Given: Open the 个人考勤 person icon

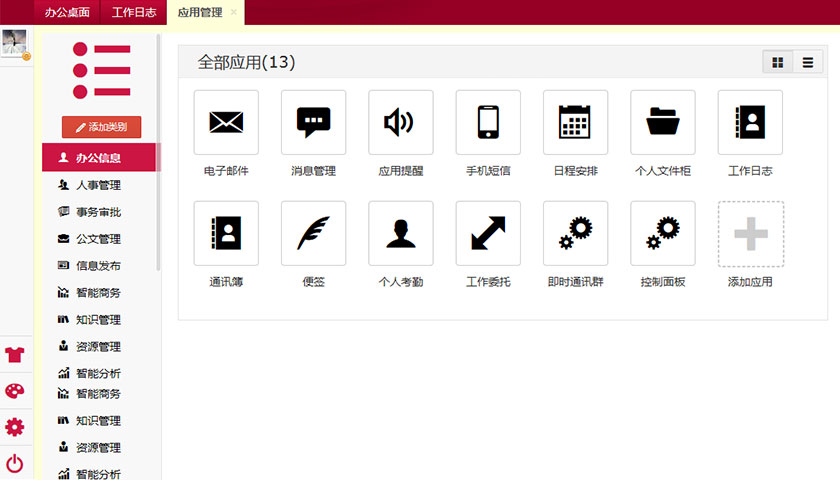Looking at the screenshot, I should (x=401, y=233).
